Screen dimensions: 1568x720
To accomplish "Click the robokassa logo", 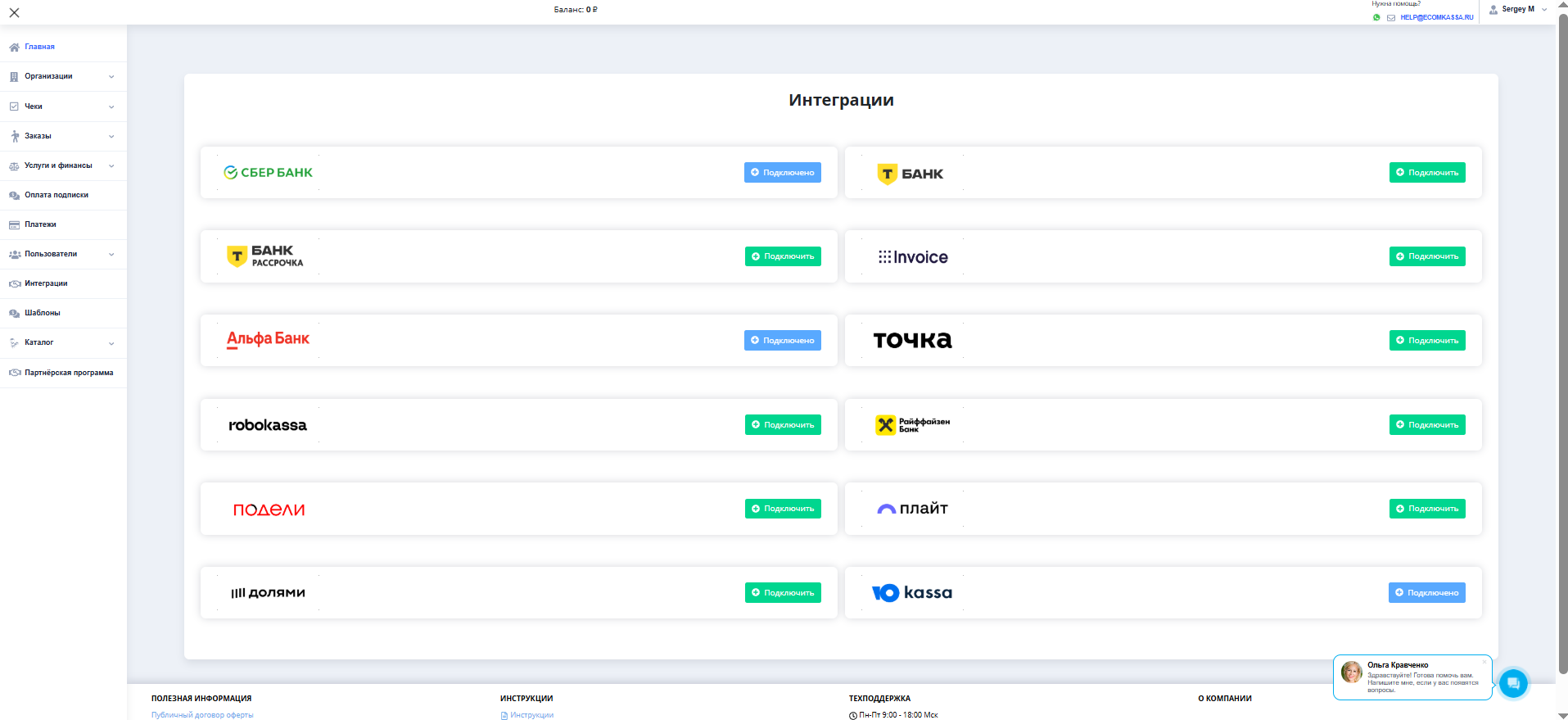I will coord(268,425).
